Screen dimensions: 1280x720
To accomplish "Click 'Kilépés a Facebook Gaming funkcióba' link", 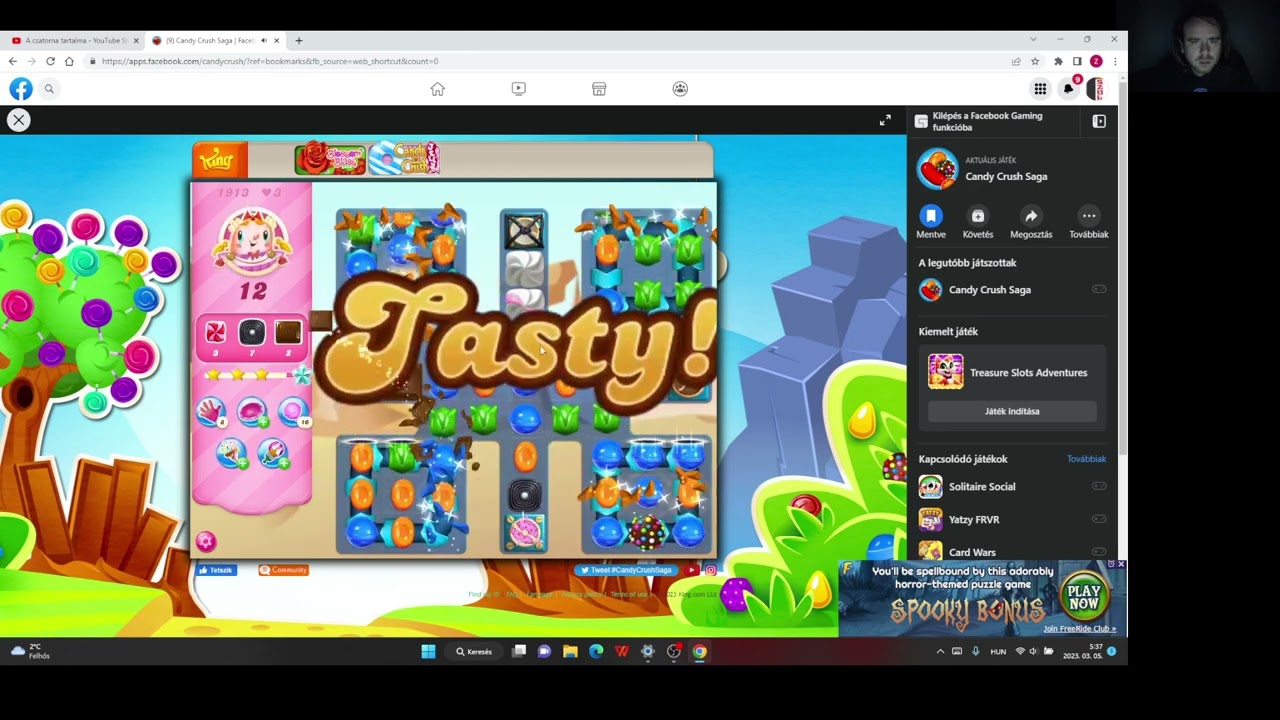I will tap(987, 121).
